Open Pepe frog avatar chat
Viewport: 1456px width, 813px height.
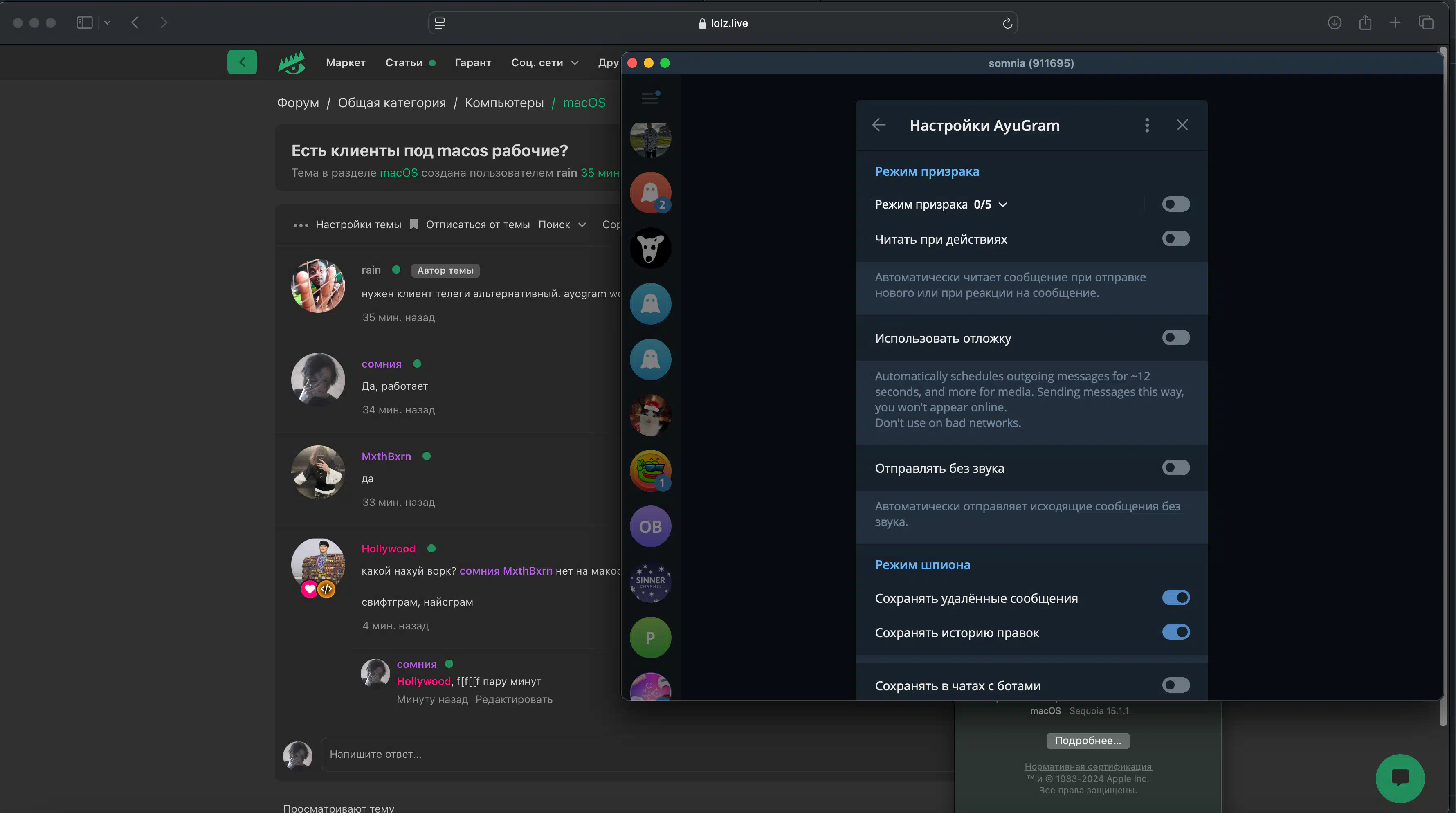(x=650, y=471)
